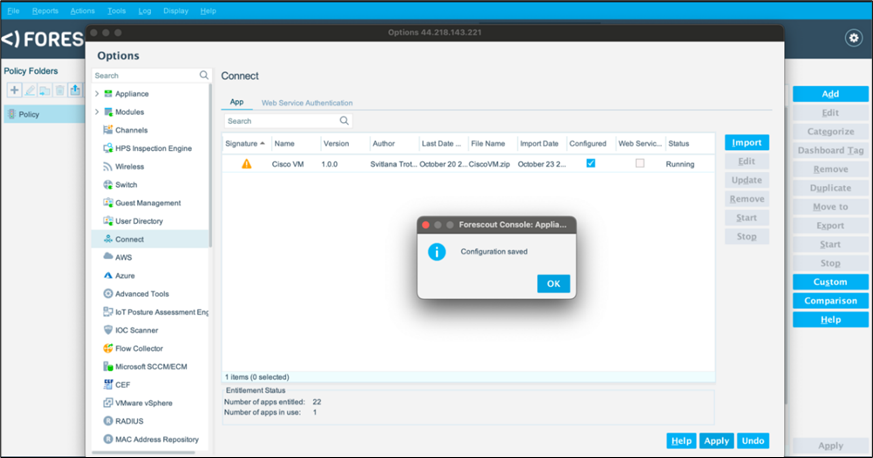
Task: Open the Help menu in menu bar
Action: pyautogui.click(x=208, y=11)
